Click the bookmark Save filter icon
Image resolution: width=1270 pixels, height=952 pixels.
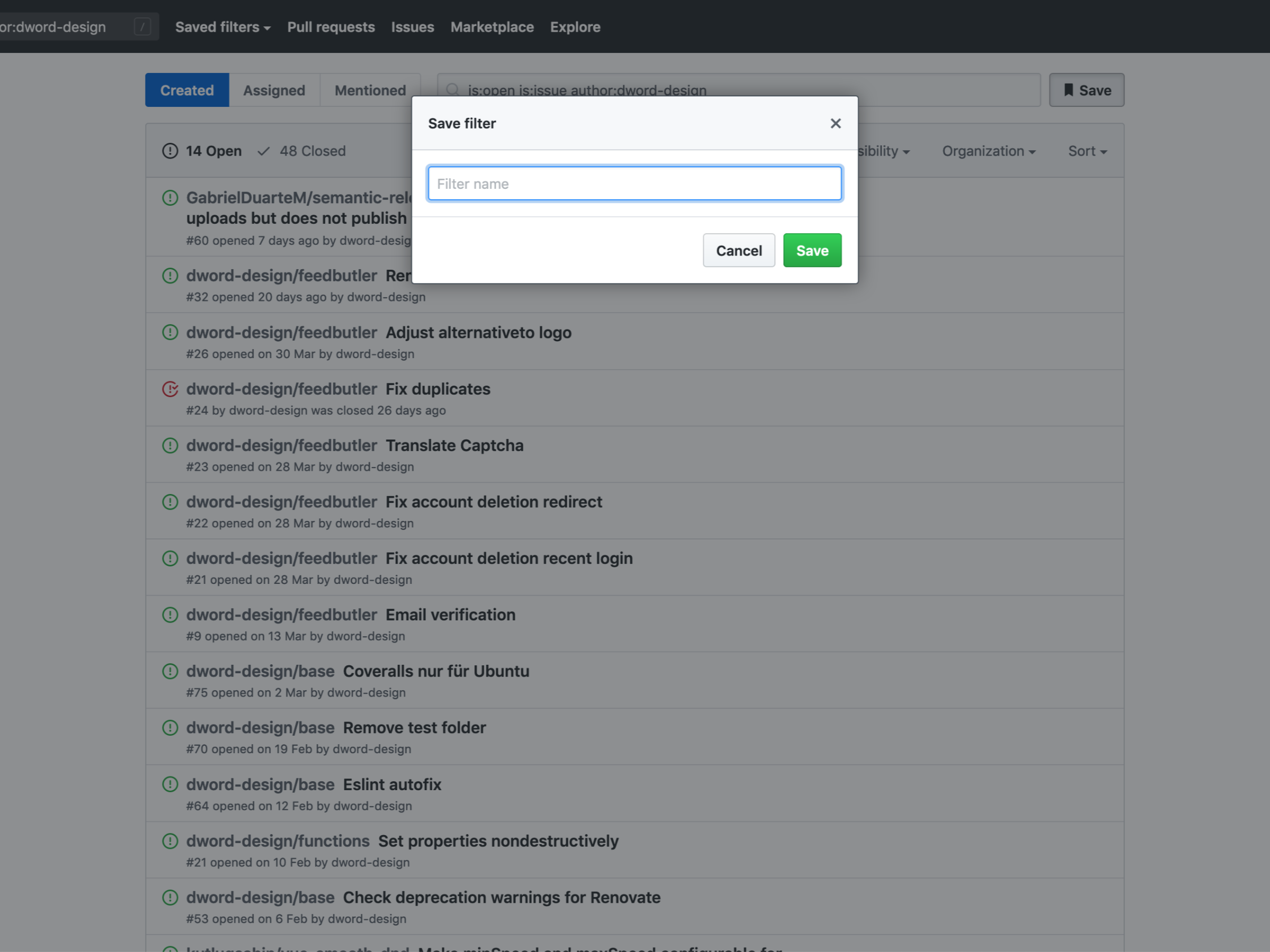pyautogui.click(x=1068, y=90)
